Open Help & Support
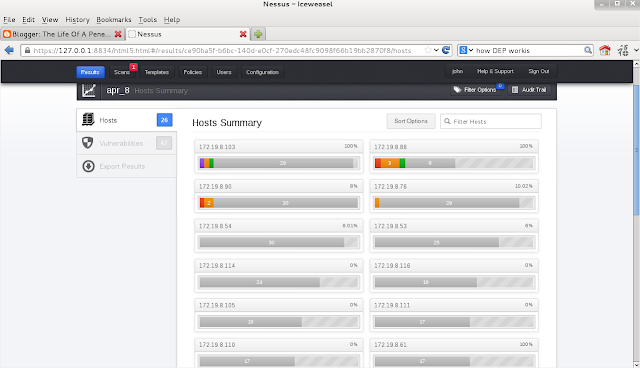 click(x=495, y=71)
